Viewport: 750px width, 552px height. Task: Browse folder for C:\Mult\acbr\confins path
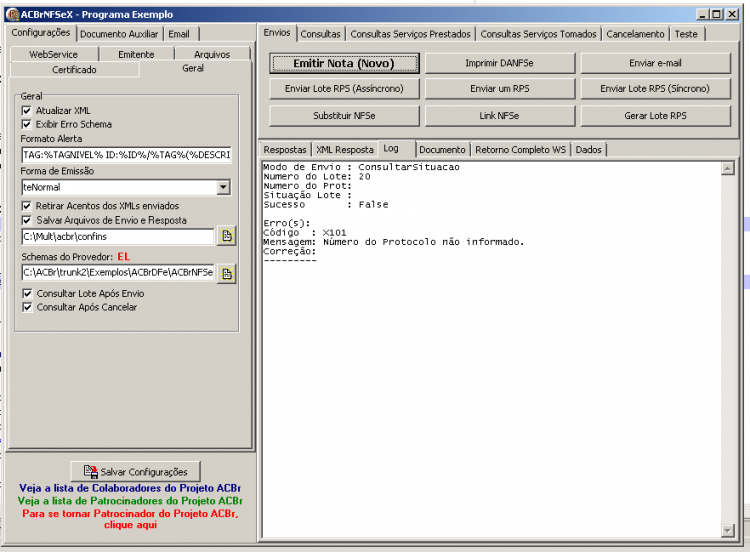[227, 236]
